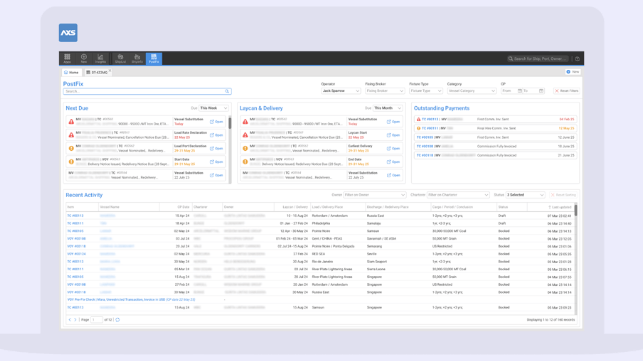The width and height of the screenshot is (643, 361).
Task: Open the Earliest Delivery item
Action: pos(393,148)
